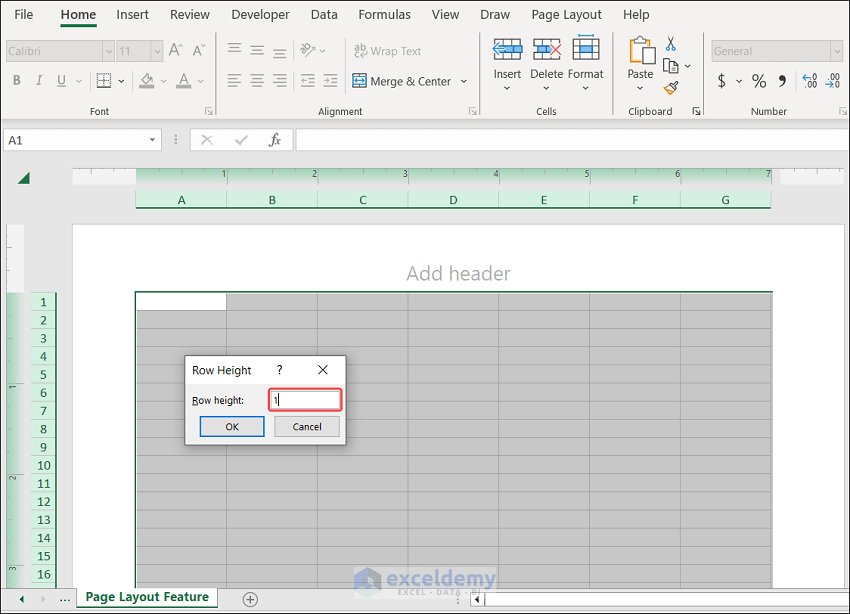Screen dimensions: 850x614
Task: Switch to the Insert tab
Action: [x=132, y=15]
